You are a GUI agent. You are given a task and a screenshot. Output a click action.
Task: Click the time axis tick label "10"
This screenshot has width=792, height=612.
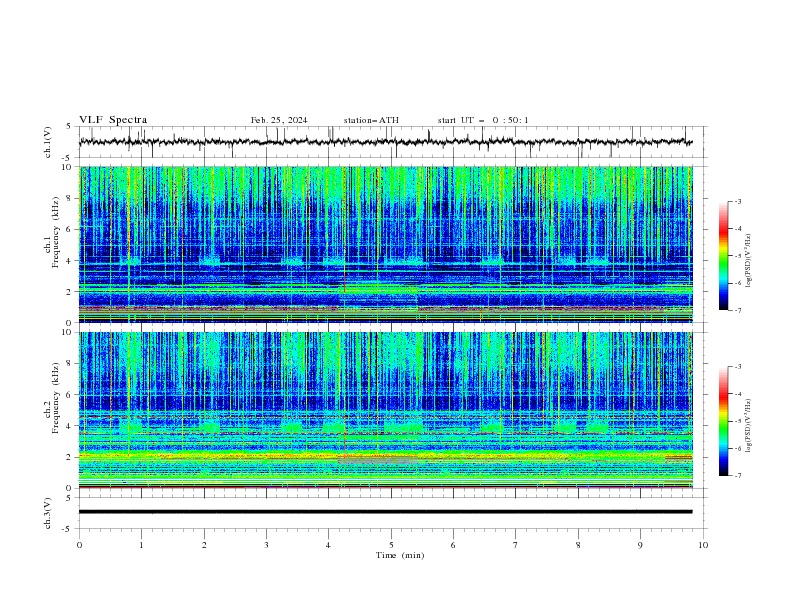tap(703, 545)
